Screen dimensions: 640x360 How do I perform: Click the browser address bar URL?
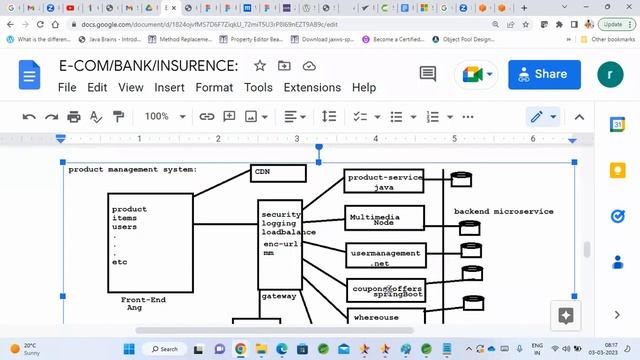(209, 24)
